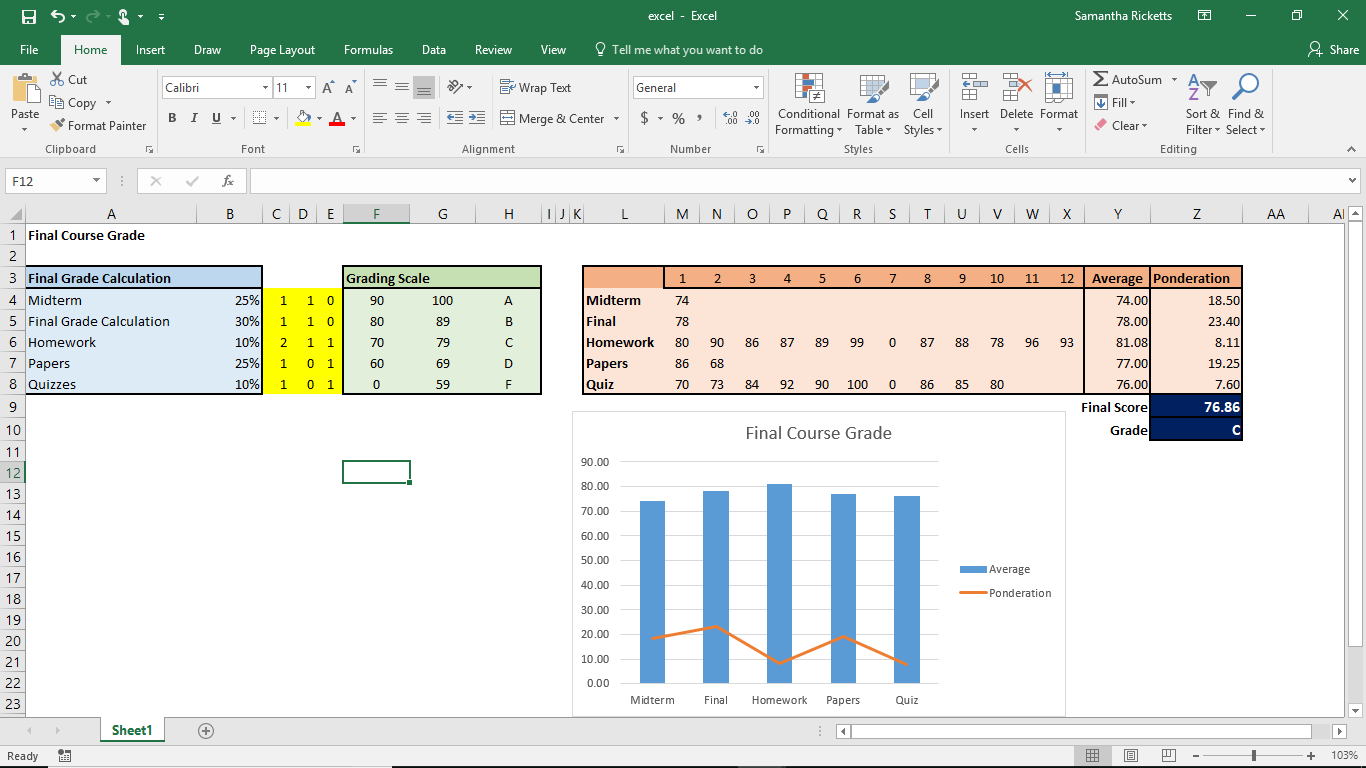This screenshot has width=1366, height=768.
Task: Toggle Underline formatting
Action: [216, 118]
